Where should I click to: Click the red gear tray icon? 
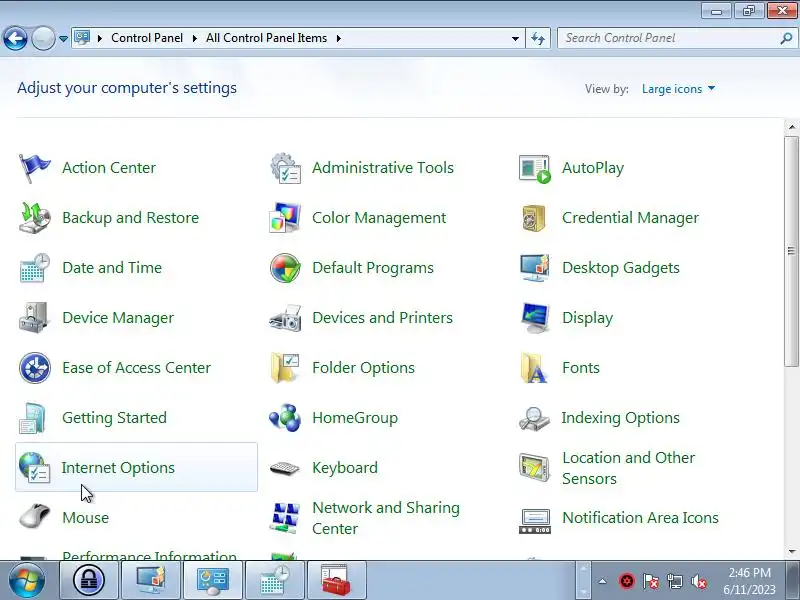627,581
